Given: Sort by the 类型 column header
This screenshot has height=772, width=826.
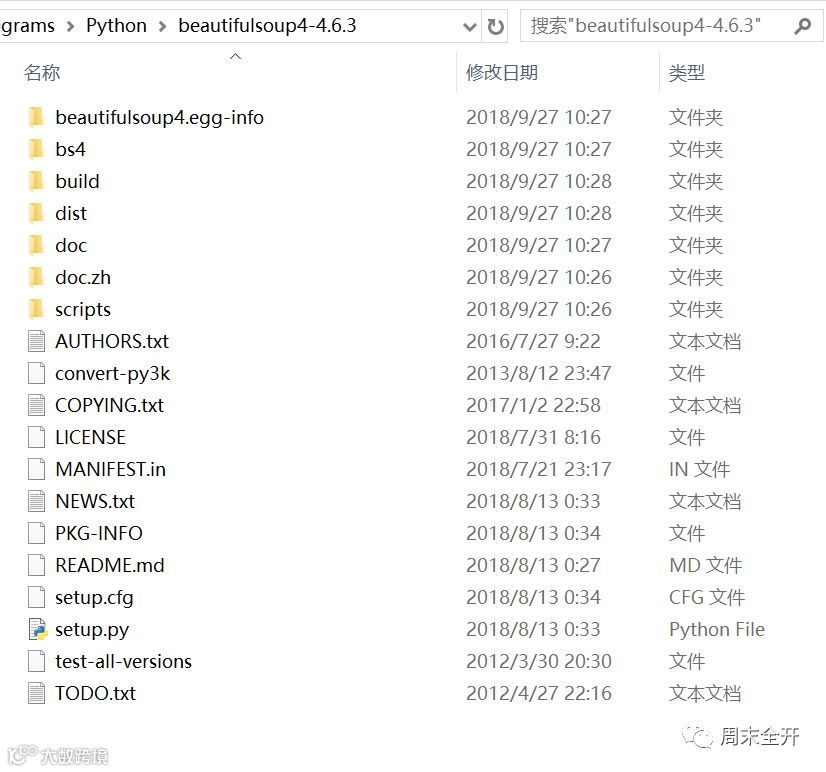Looking at the screenshot, I should [686, 73].
